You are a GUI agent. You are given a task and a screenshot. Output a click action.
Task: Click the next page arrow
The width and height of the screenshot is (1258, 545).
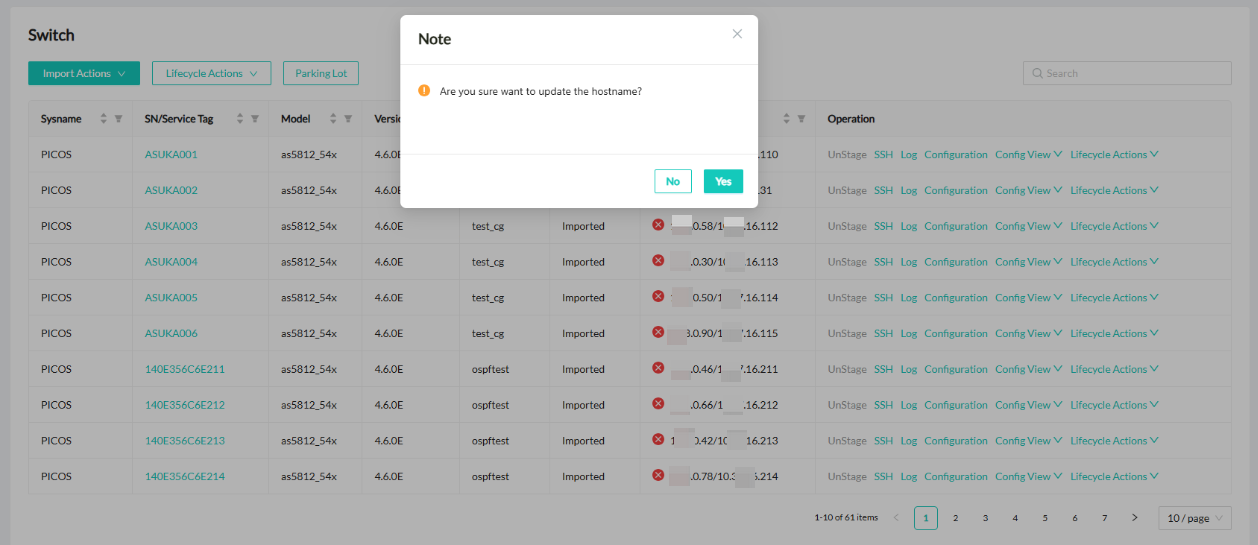click(1134, 518)
